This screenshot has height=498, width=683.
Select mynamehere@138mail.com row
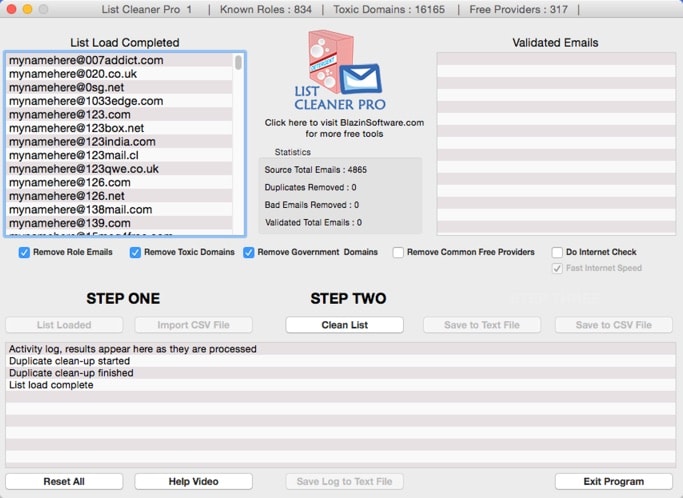pos(120,210)
